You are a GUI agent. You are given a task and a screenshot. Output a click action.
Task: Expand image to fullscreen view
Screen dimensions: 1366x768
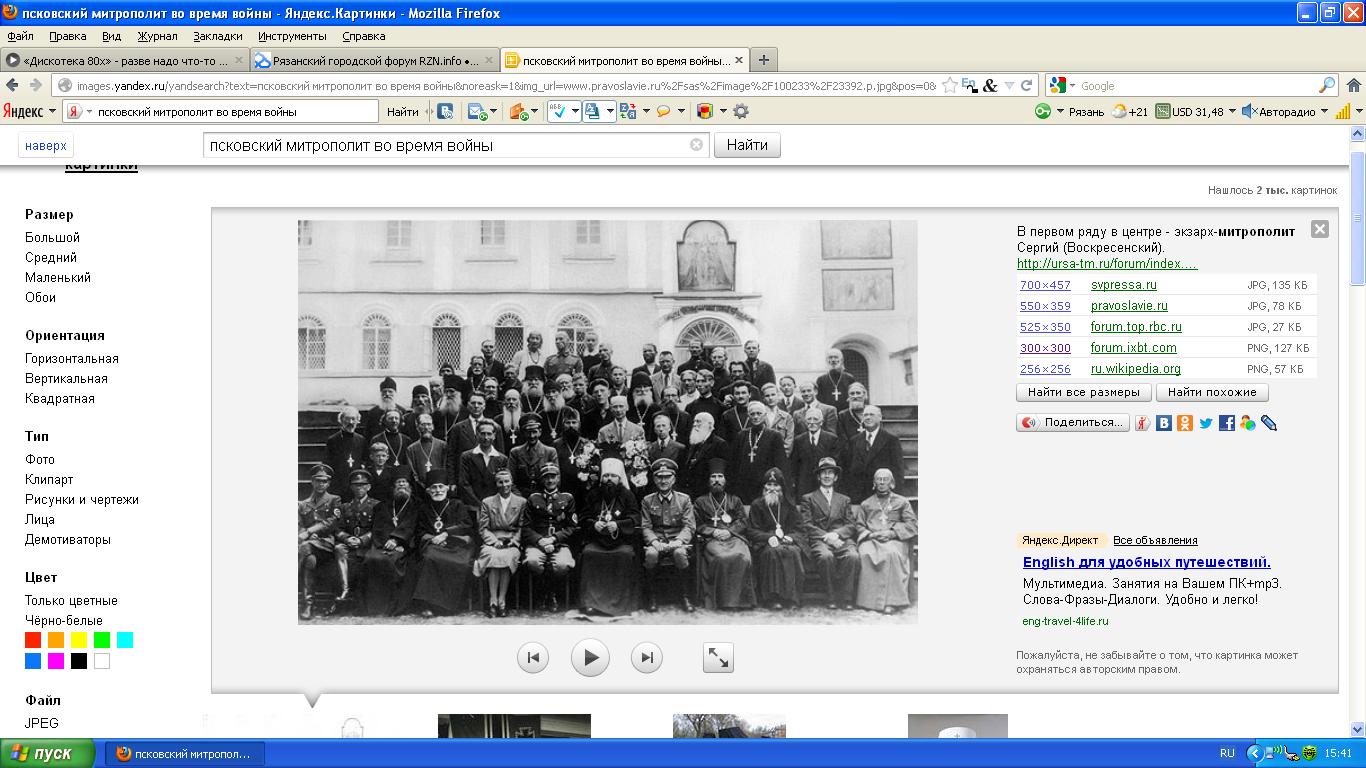pyautogui.click(x=718, y=657)
